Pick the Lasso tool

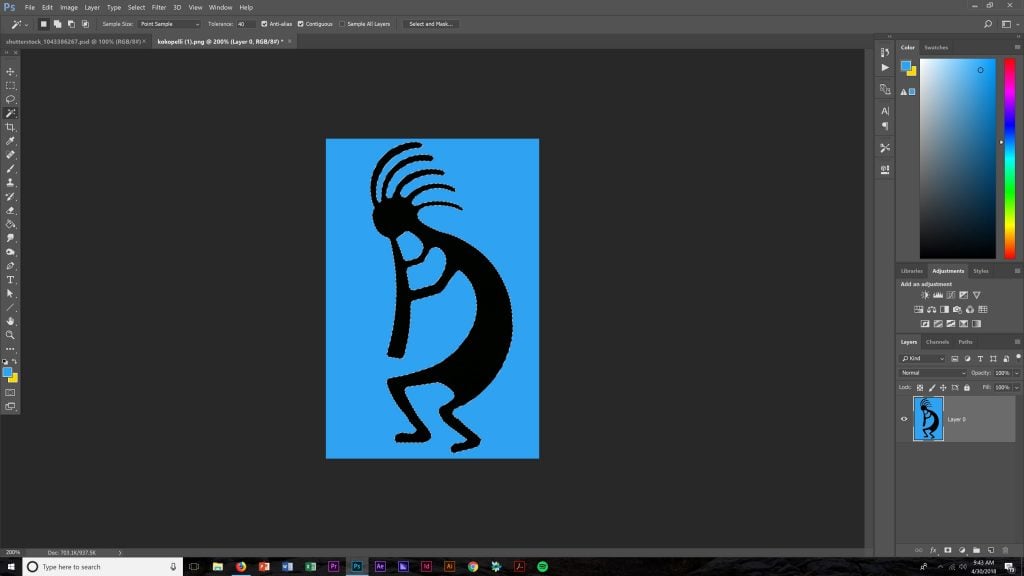(x=10, y=100)
